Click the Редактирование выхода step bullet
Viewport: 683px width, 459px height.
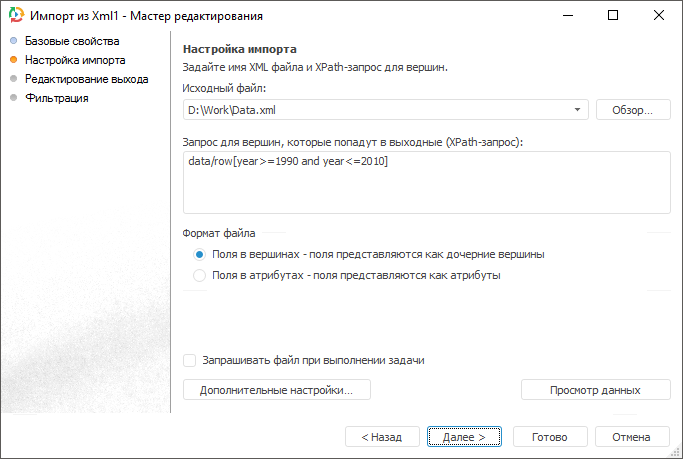pyautogui.click(x=13, y=79)
